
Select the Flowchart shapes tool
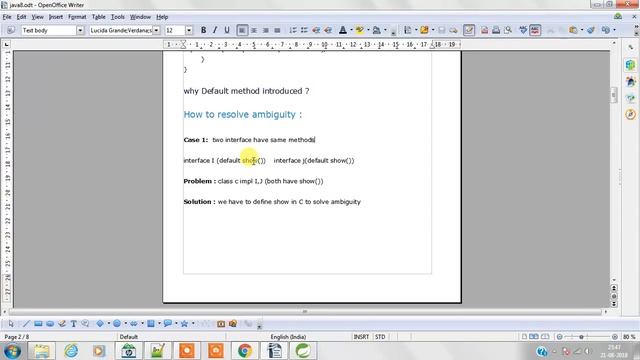151,324
